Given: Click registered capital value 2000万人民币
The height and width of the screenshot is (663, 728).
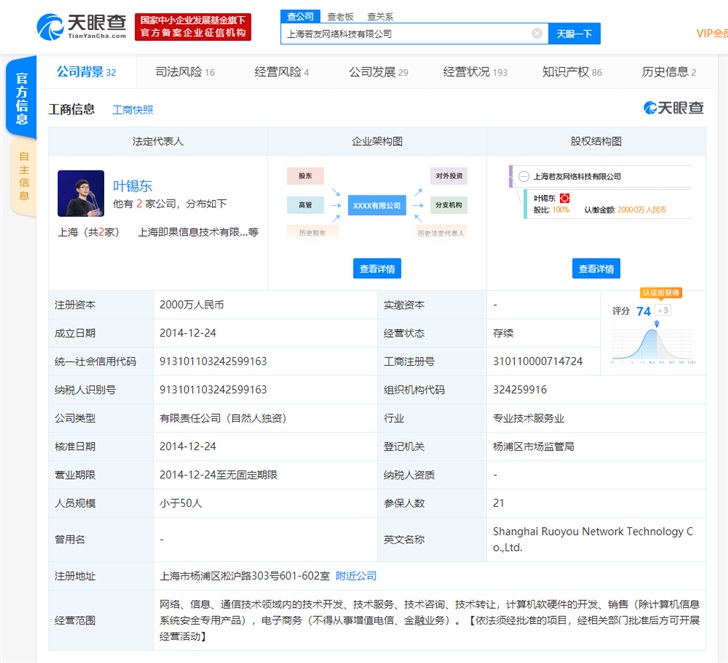Looking at the screenshot, I should [192, 305].
